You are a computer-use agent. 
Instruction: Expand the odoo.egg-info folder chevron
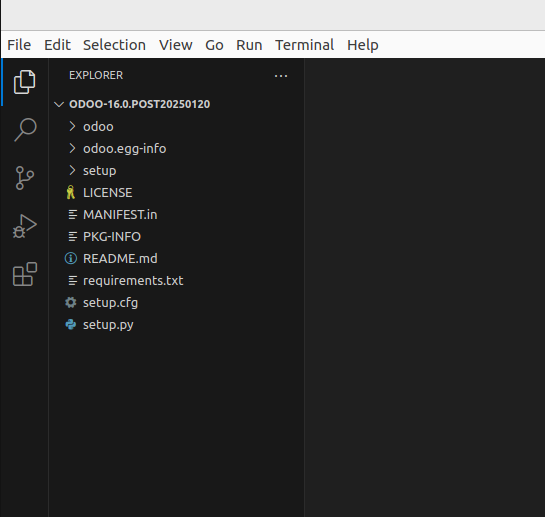click(x=72, y=148)
